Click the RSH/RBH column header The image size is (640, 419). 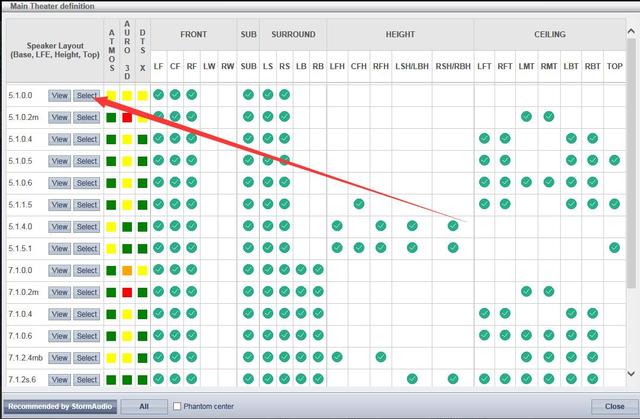453,66
